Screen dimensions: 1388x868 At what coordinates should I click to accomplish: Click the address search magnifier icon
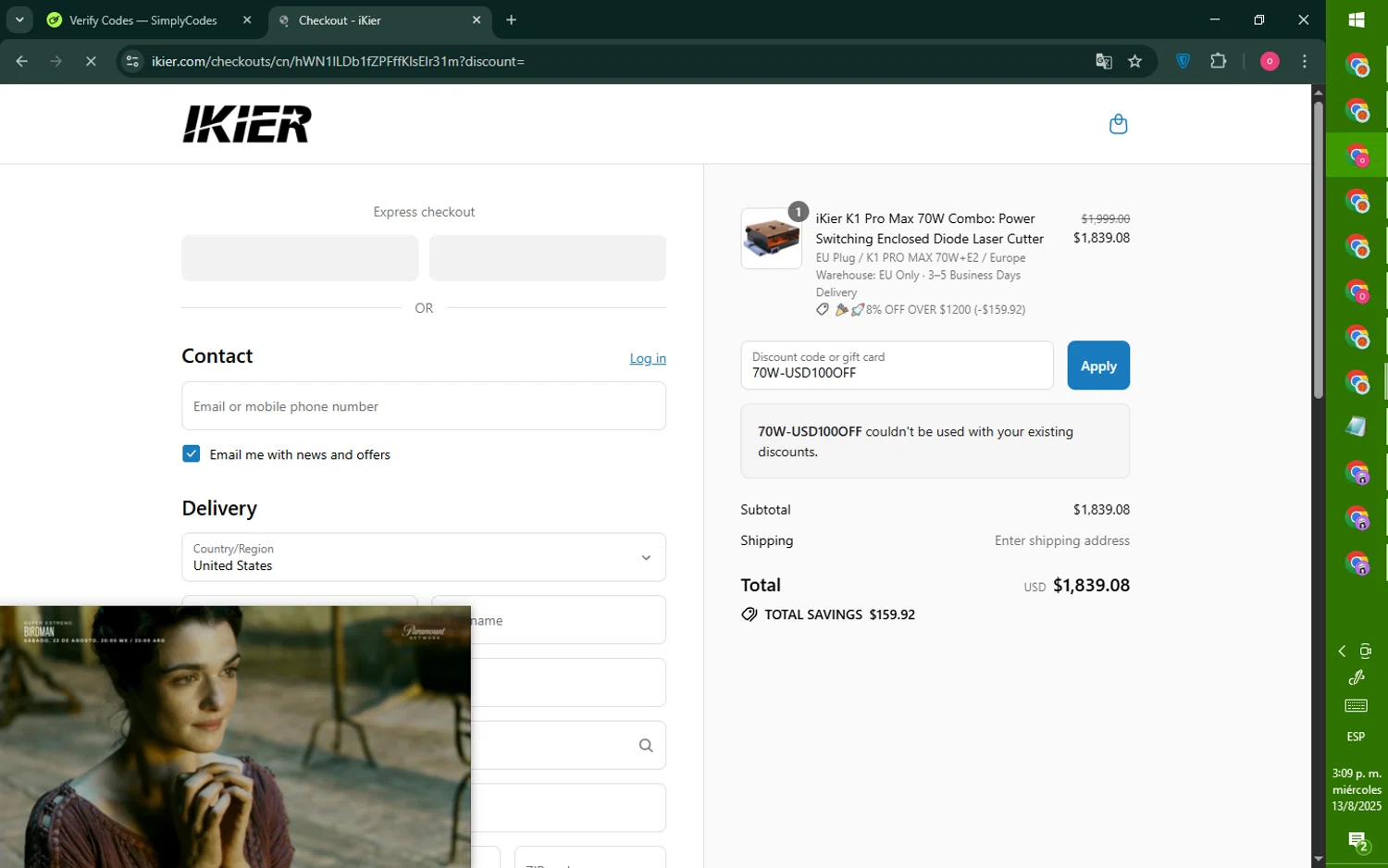(646, 745)
